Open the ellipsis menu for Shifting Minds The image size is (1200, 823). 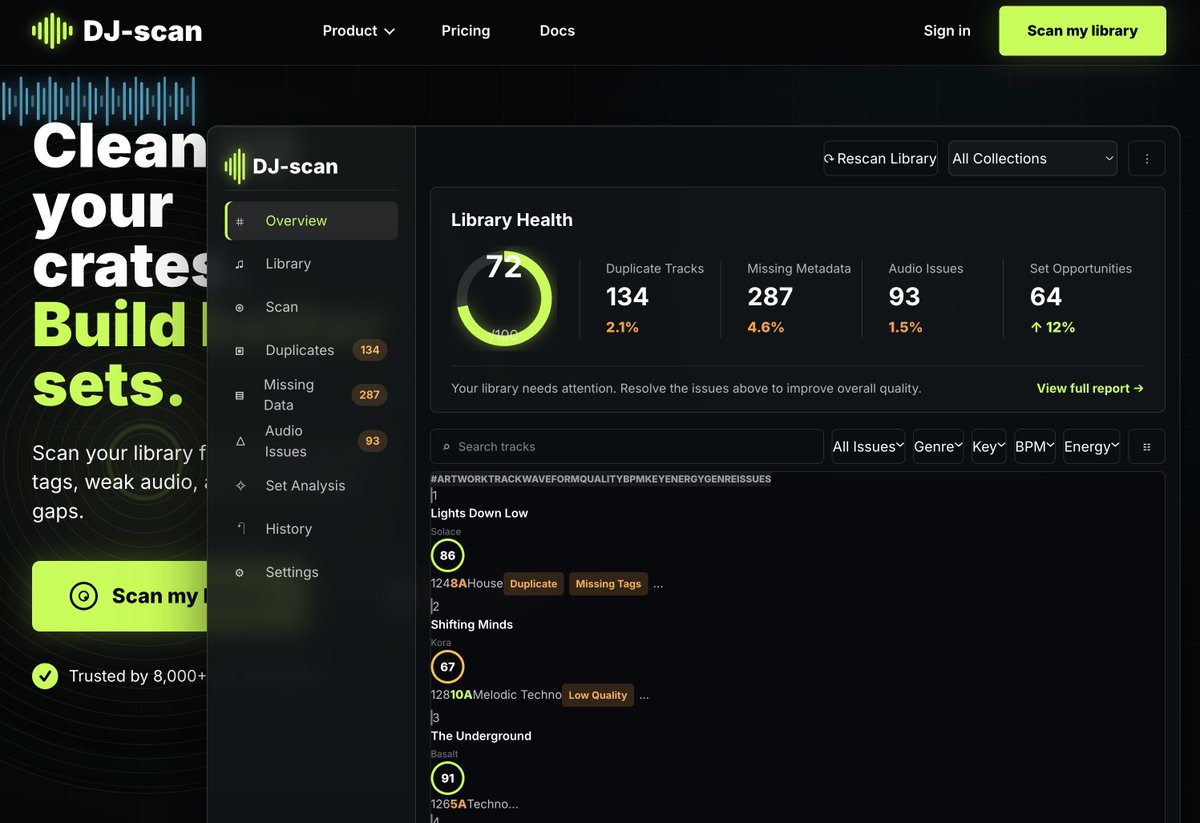coord(644,695)
